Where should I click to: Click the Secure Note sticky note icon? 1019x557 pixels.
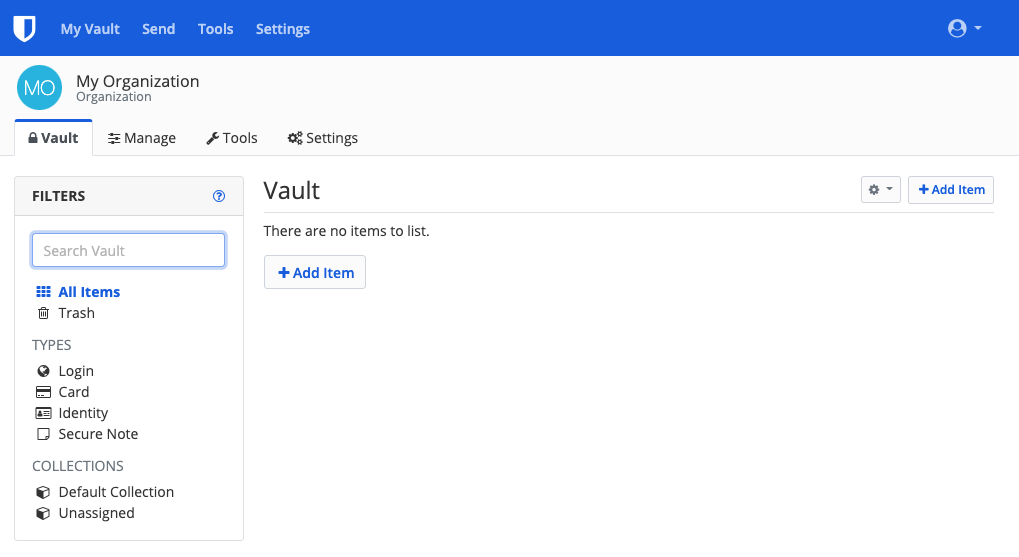[x=43, y=434]
